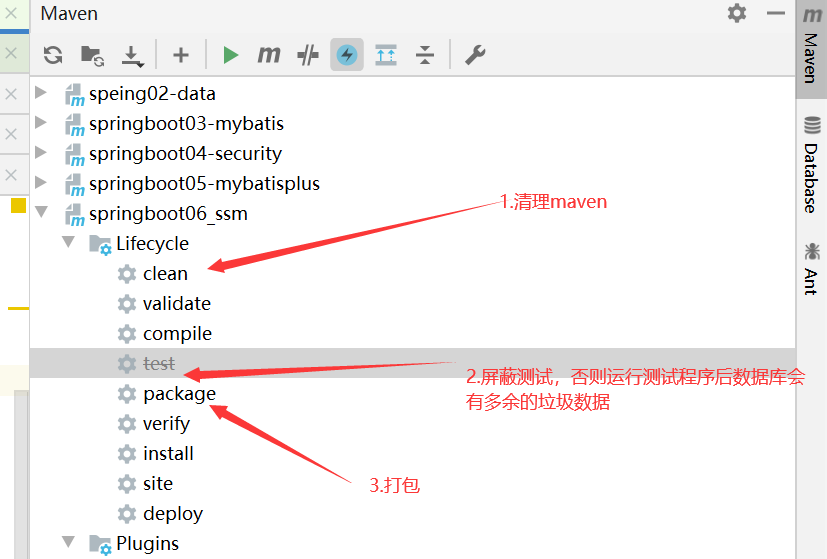Click gear icon beside site
The image size is (827, 559).
click(127, 484)
